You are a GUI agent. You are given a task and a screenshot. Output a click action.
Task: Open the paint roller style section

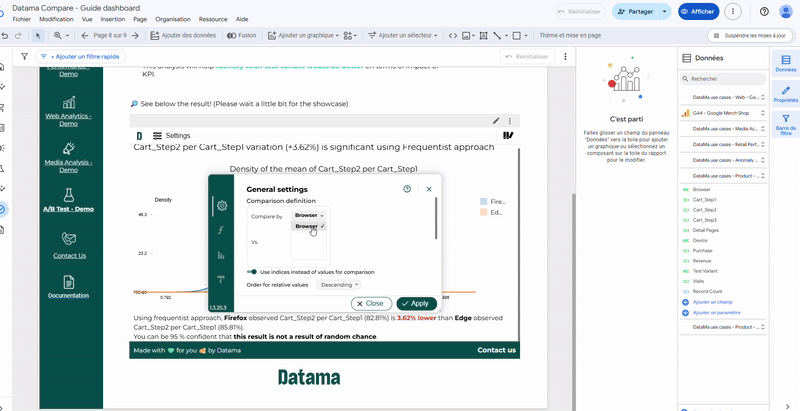coord(221,279)
